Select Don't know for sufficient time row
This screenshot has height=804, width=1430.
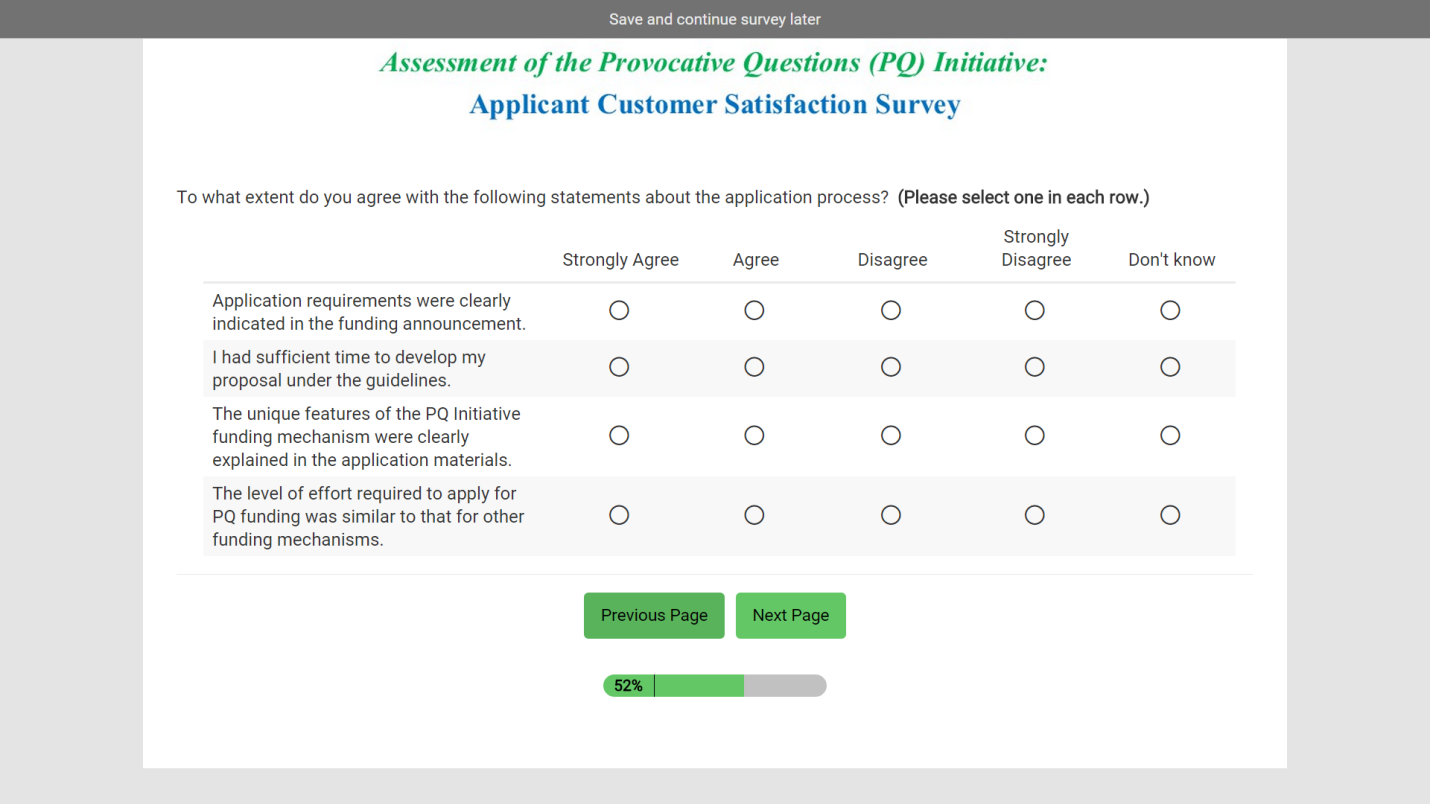(x=1170, y=367)
